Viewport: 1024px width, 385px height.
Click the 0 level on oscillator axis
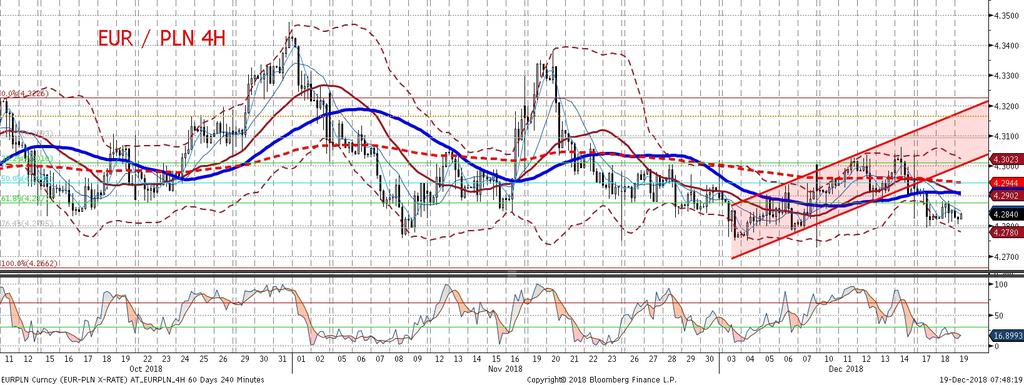point(997,346)
